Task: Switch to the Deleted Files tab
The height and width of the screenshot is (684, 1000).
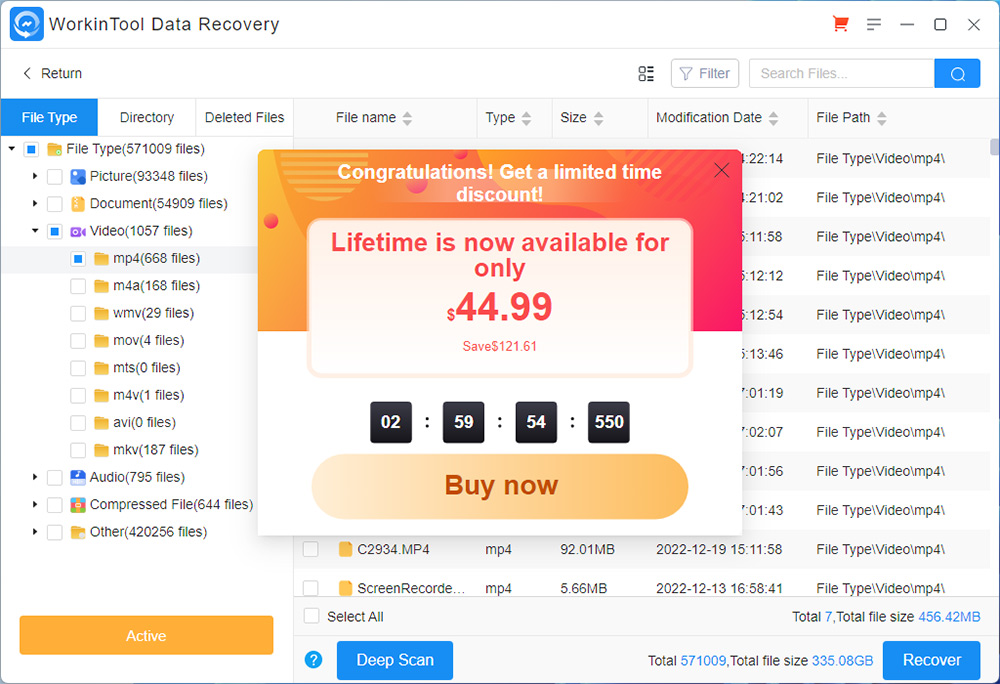Action: (x=244, y=117)
